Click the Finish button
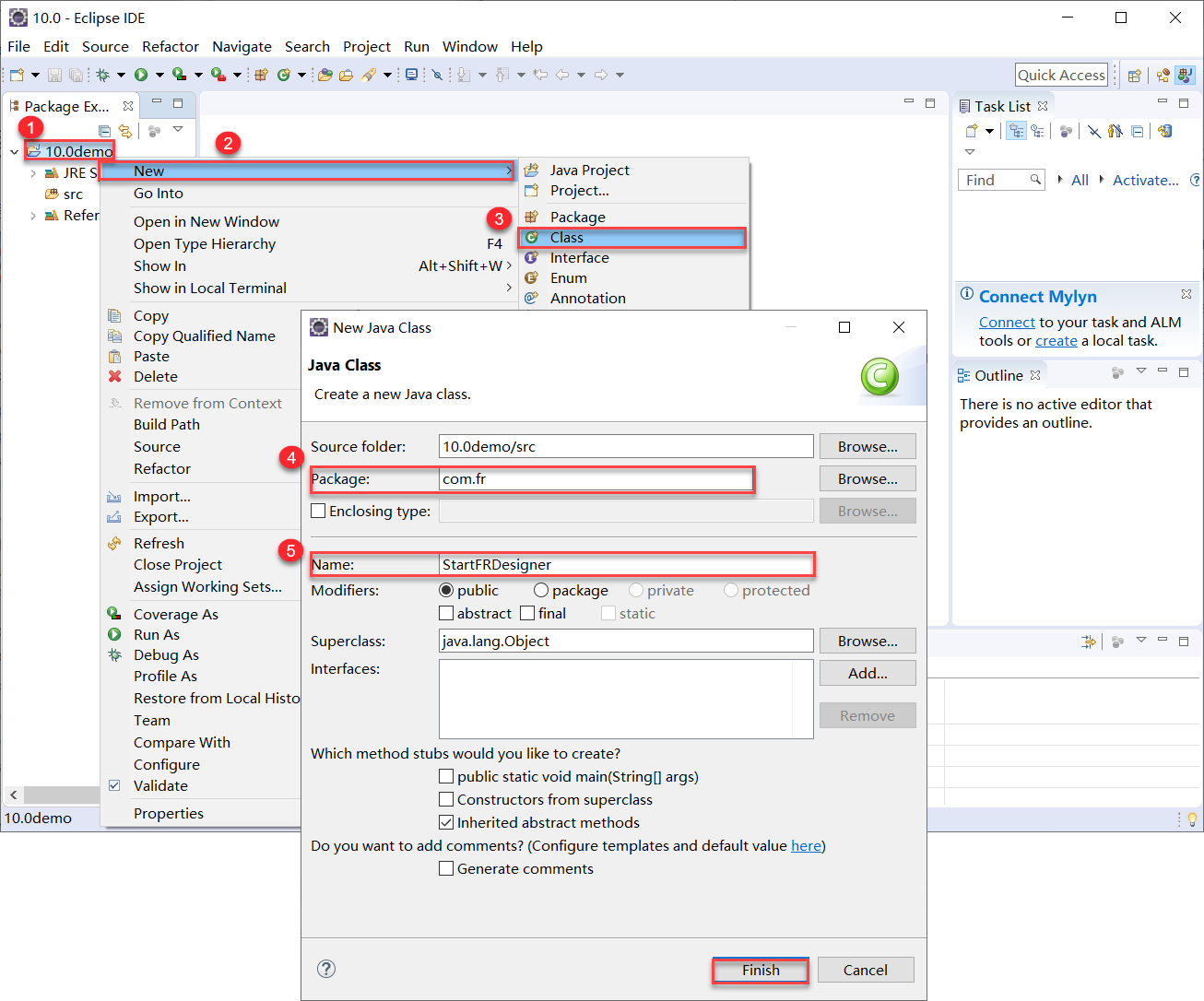The width and height of the screenshot is (1204, 1001). pyautogui.click(x=761, y=970)
